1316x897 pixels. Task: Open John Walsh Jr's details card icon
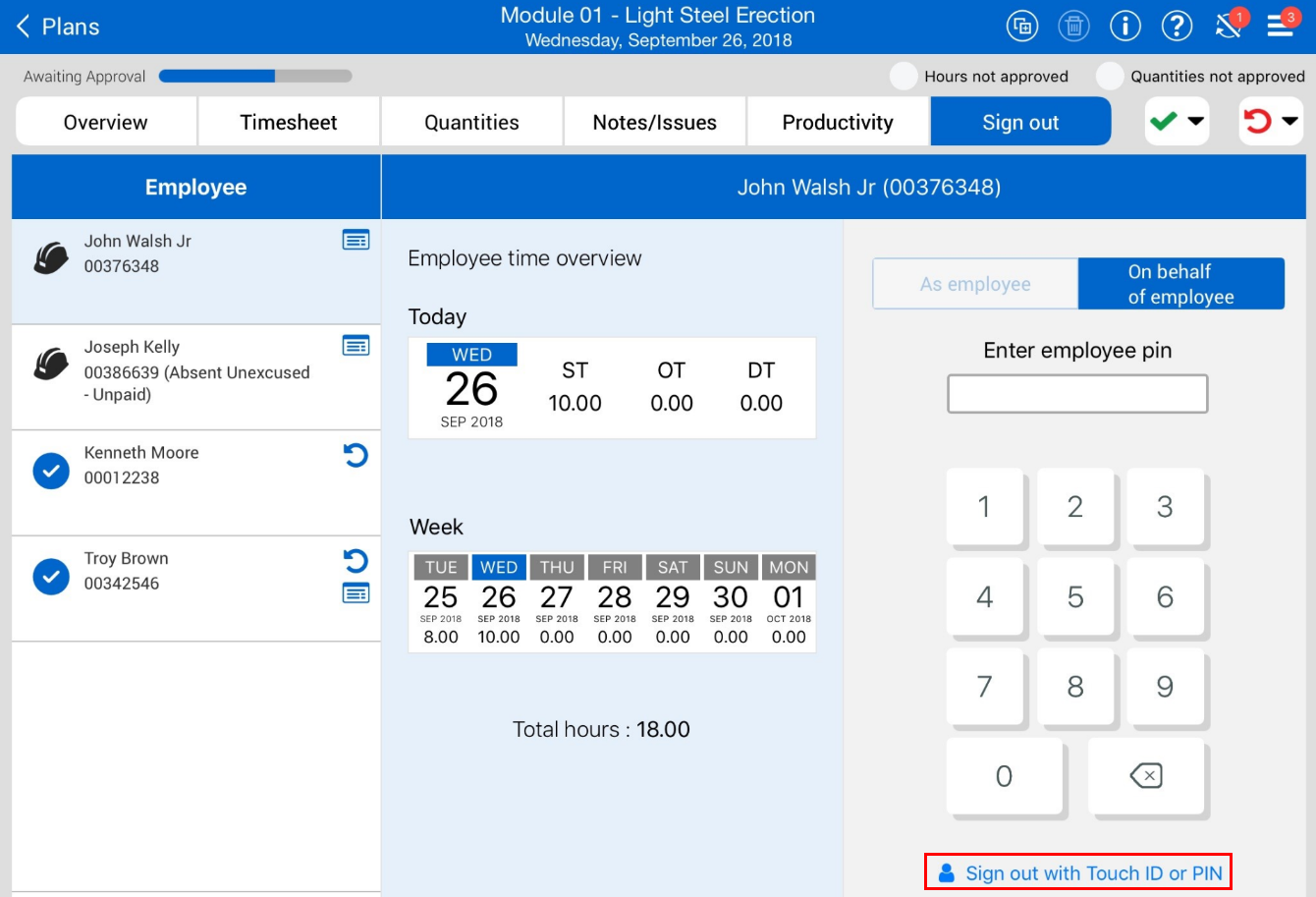click(356, 240)
